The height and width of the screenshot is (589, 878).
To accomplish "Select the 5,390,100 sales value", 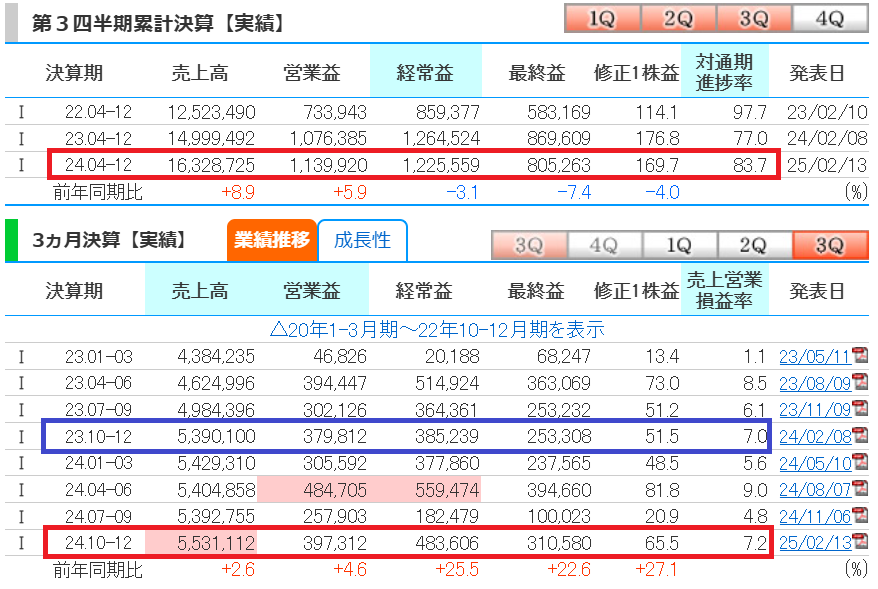I will tap(216, 436).
